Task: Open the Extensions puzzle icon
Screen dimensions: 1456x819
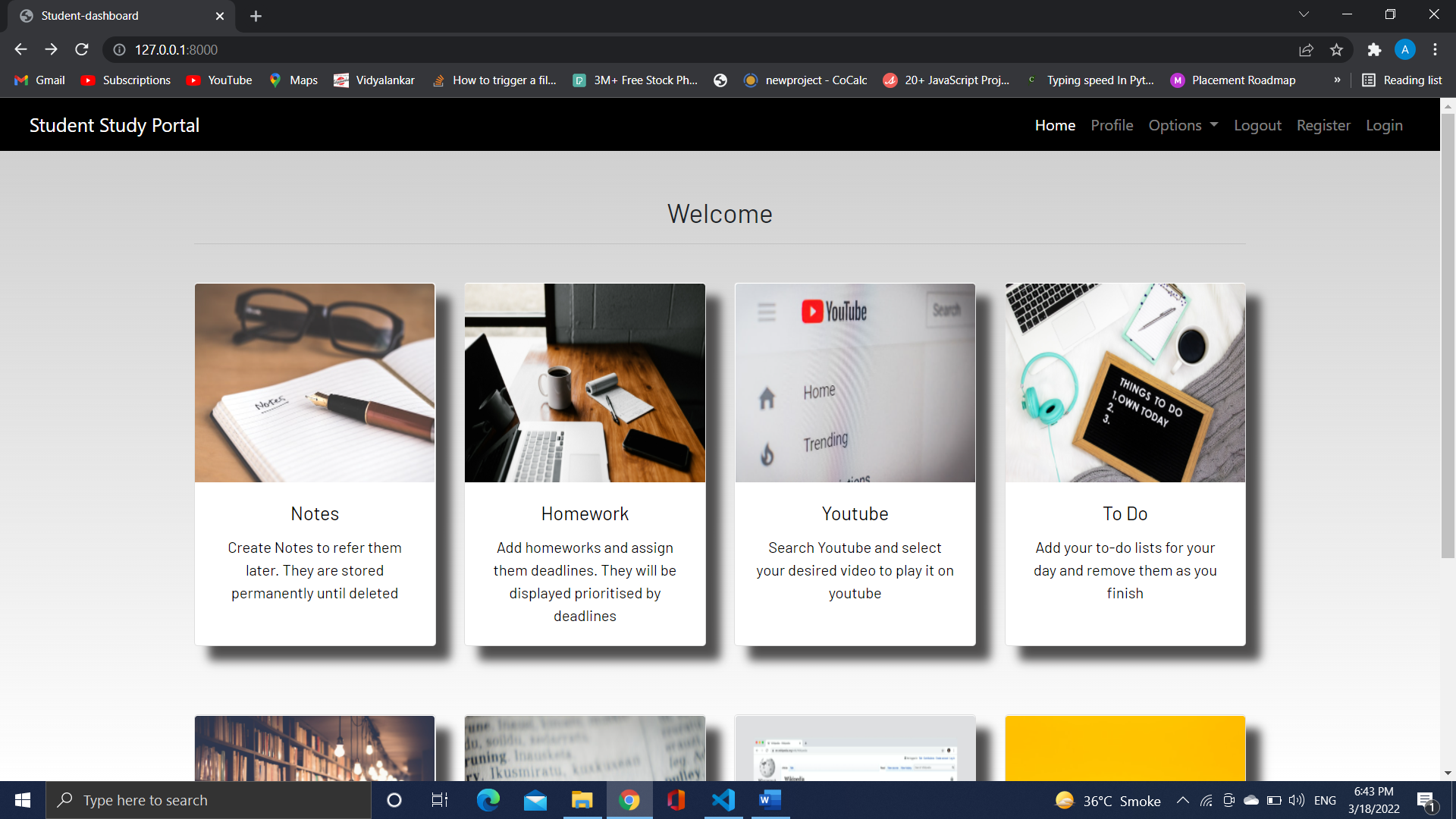Action: 1374,49
